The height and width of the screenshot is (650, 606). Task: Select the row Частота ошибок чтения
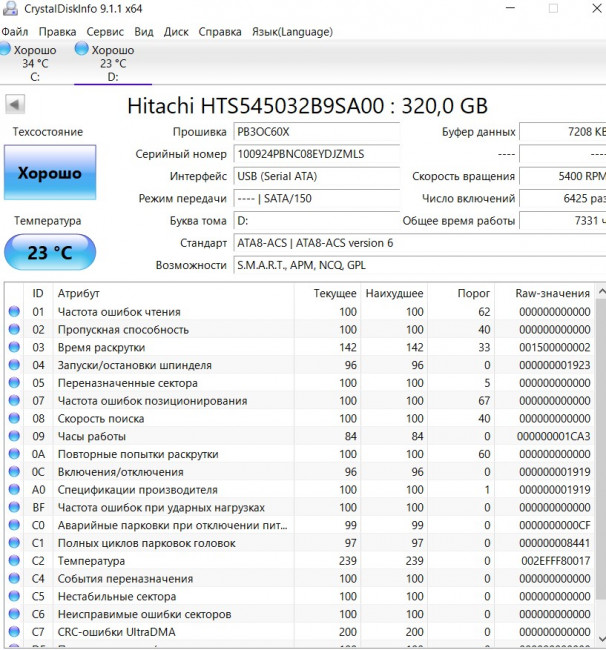[300, 311]
